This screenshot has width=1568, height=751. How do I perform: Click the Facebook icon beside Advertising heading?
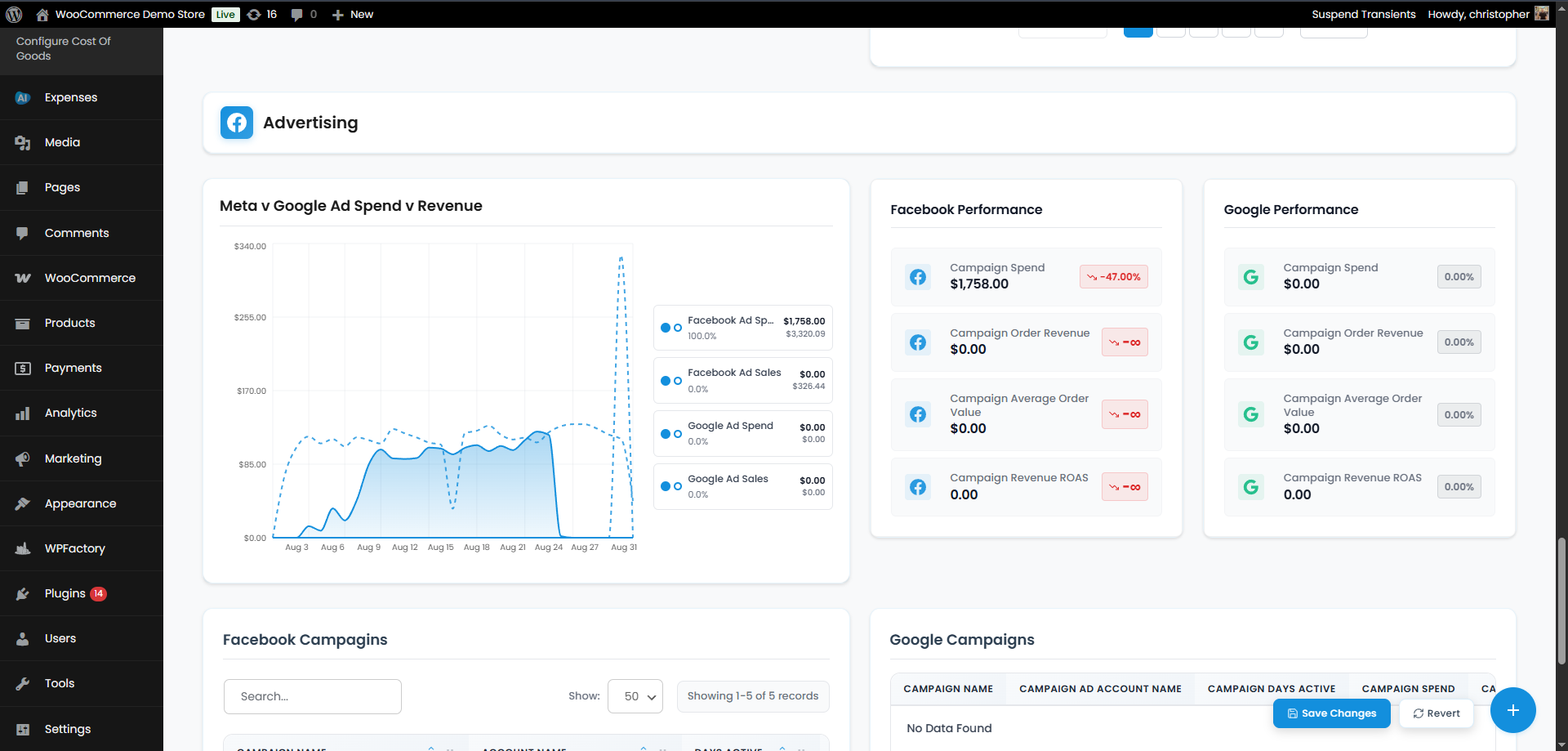pyautogui.click(x=237, y=123)
